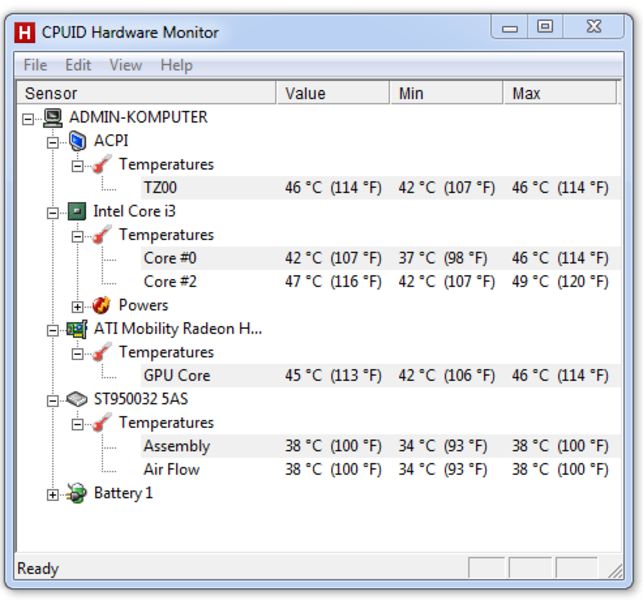Select the Powers label
643x600 pixels.
tap(143, 305)
